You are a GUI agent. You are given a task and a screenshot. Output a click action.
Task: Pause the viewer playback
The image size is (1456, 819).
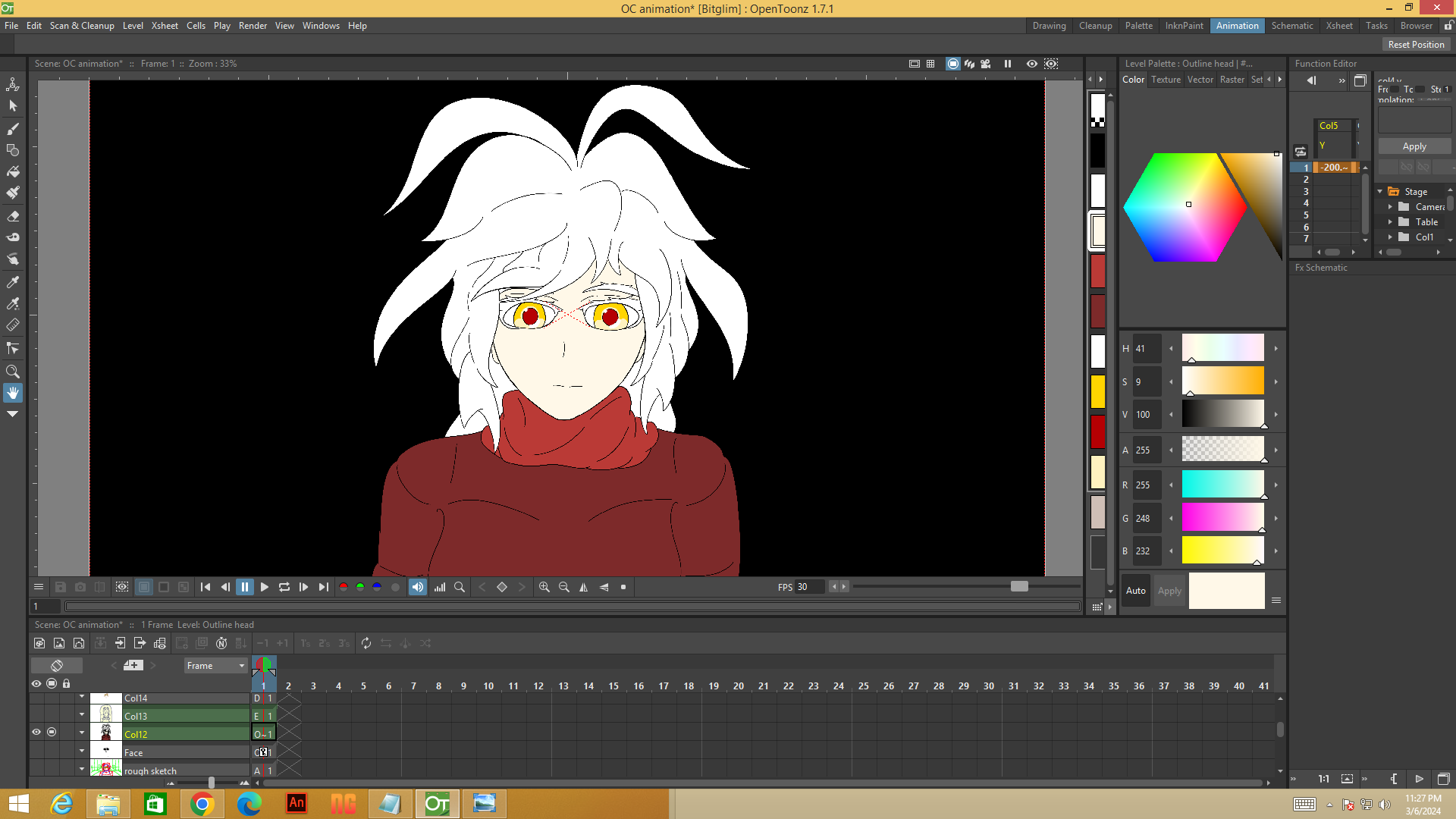[x=245, y=587]
